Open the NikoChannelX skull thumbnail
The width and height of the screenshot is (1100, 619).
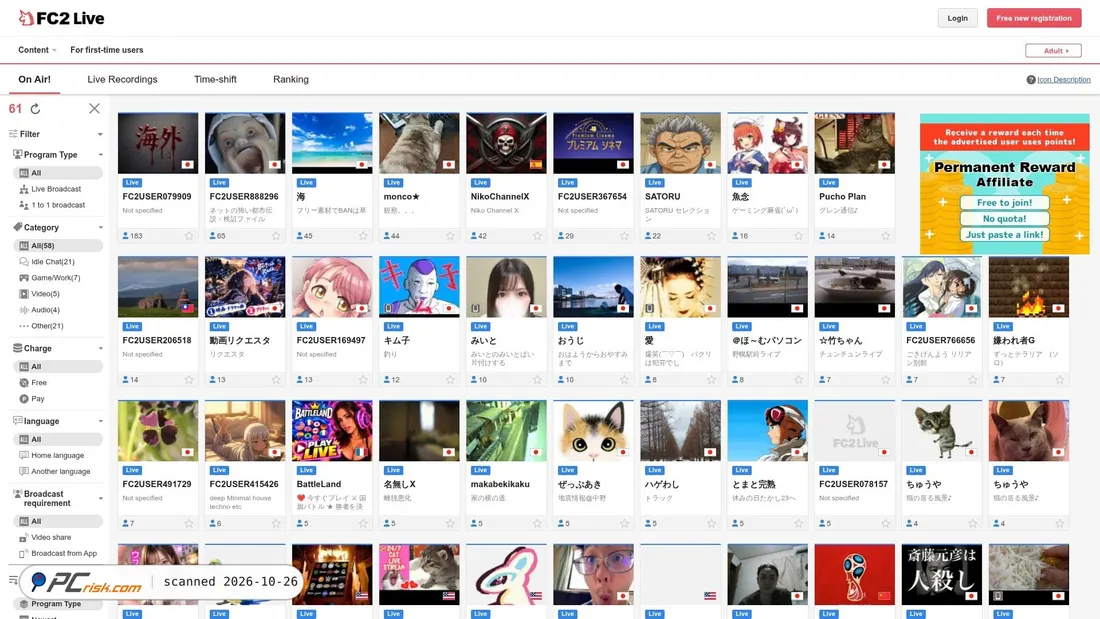(506, 143)
